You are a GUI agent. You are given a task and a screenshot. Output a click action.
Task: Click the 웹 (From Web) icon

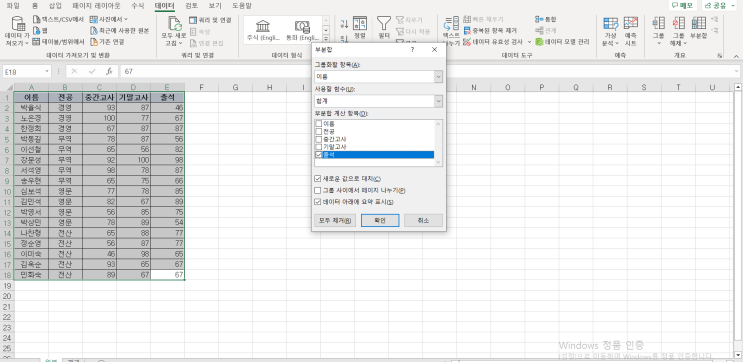tap(37, 30)
